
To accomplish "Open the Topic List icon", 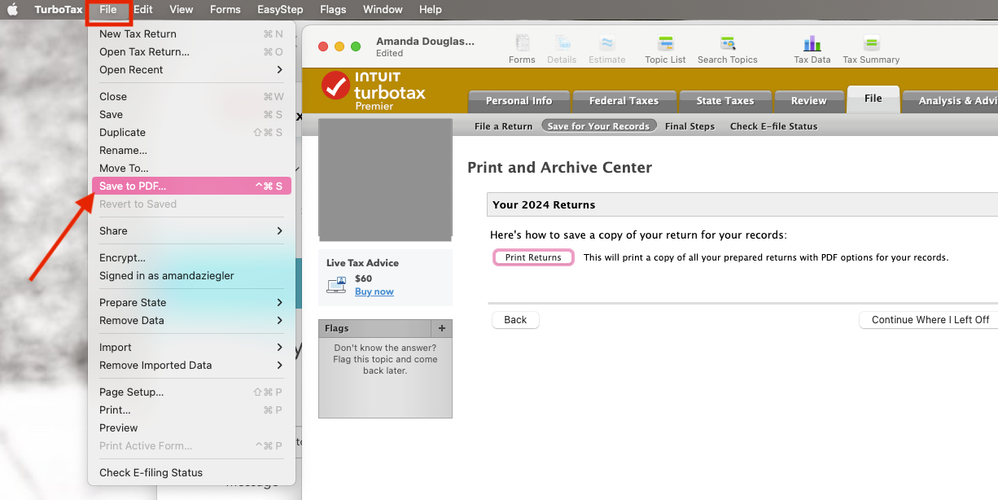I will [x=665, y=50].
